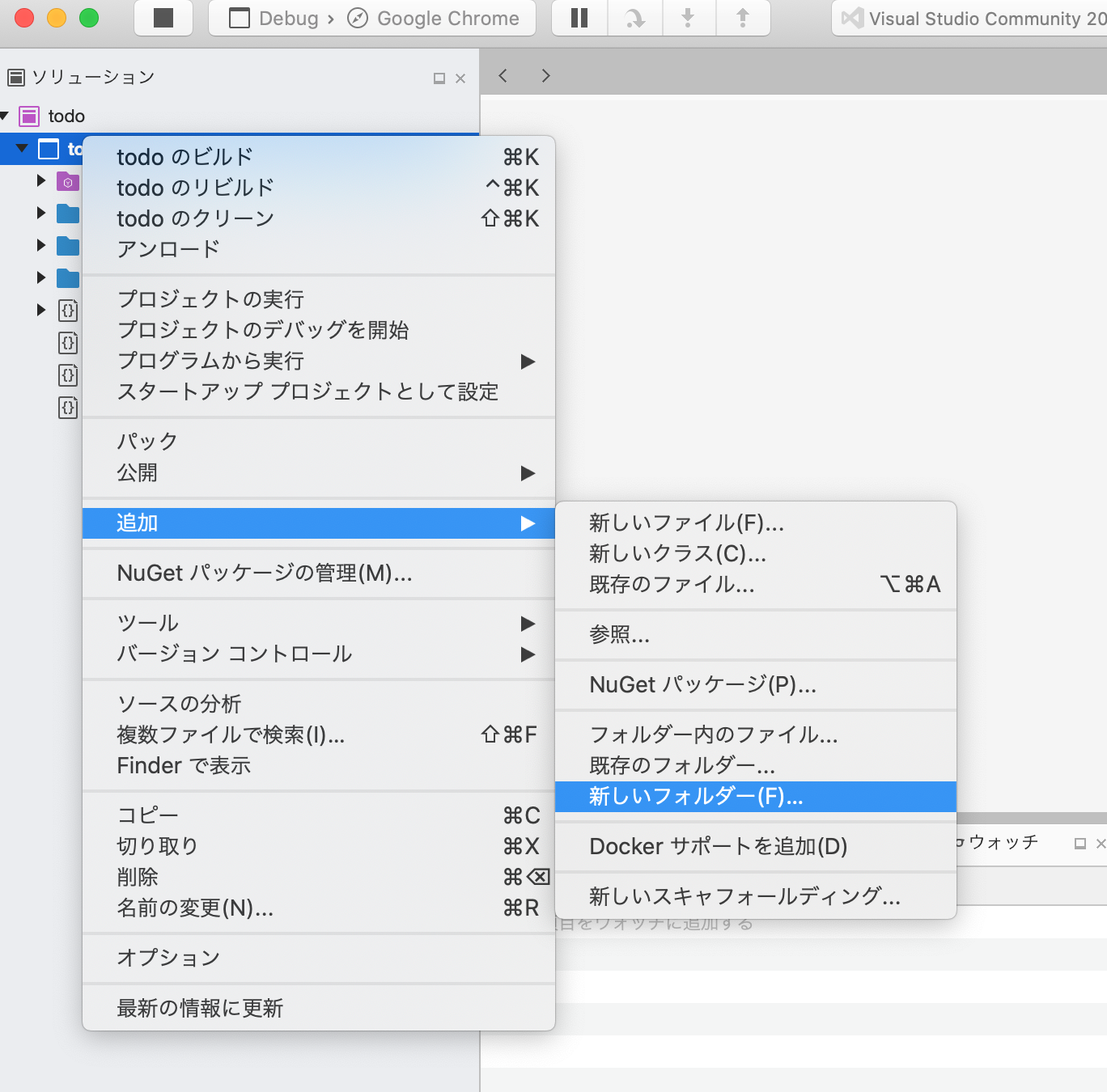Choose アンロード from the context menu
This screenshot has height=1092, width=1107.
point(319,249)
